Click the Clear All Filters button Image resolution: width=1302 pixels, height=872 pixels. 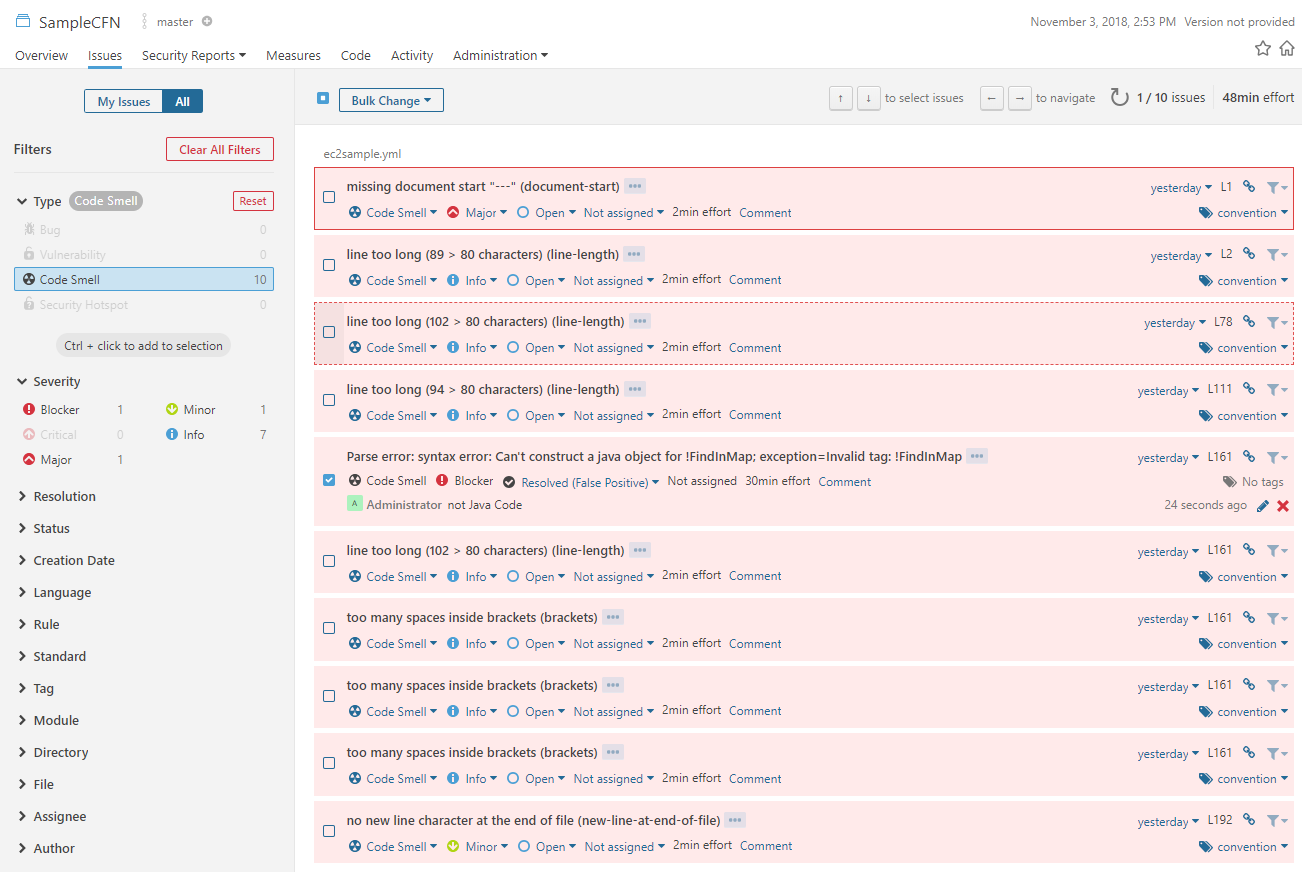point(219,150)
